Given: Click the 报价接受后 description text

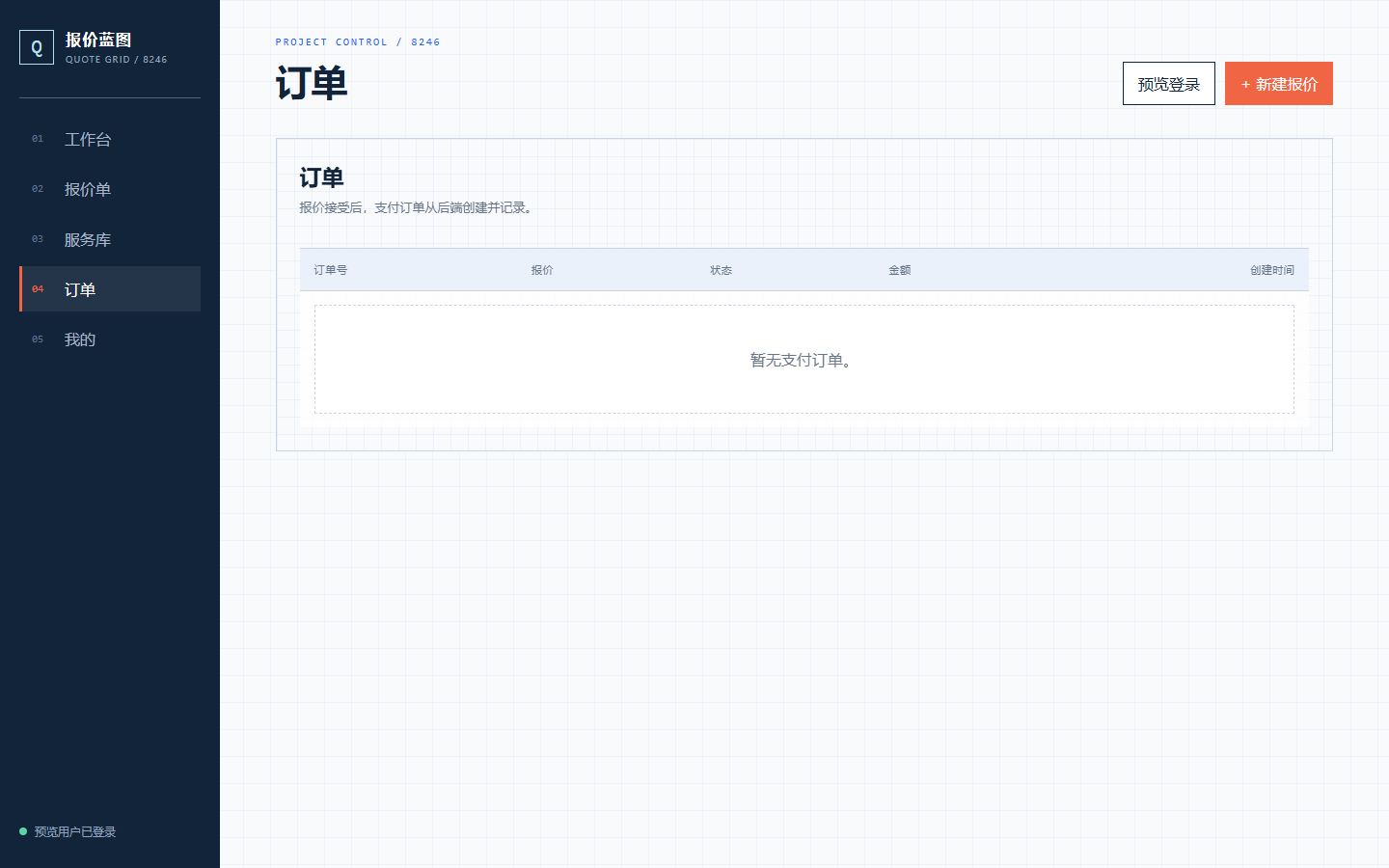Looking at the screenshot, I should tap(419, 207).
